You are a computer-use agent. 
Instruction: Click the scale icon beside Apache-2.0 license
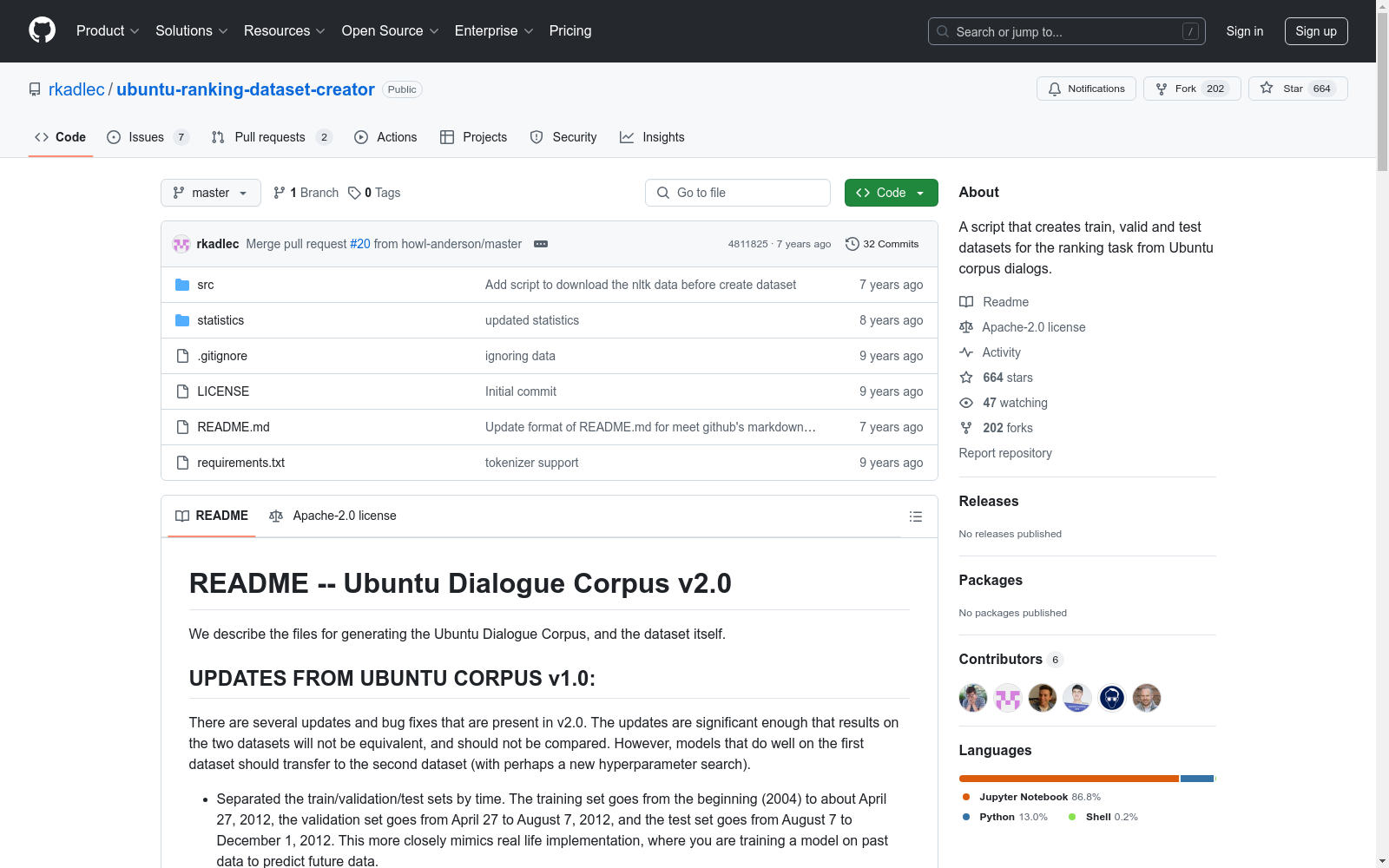966,327
